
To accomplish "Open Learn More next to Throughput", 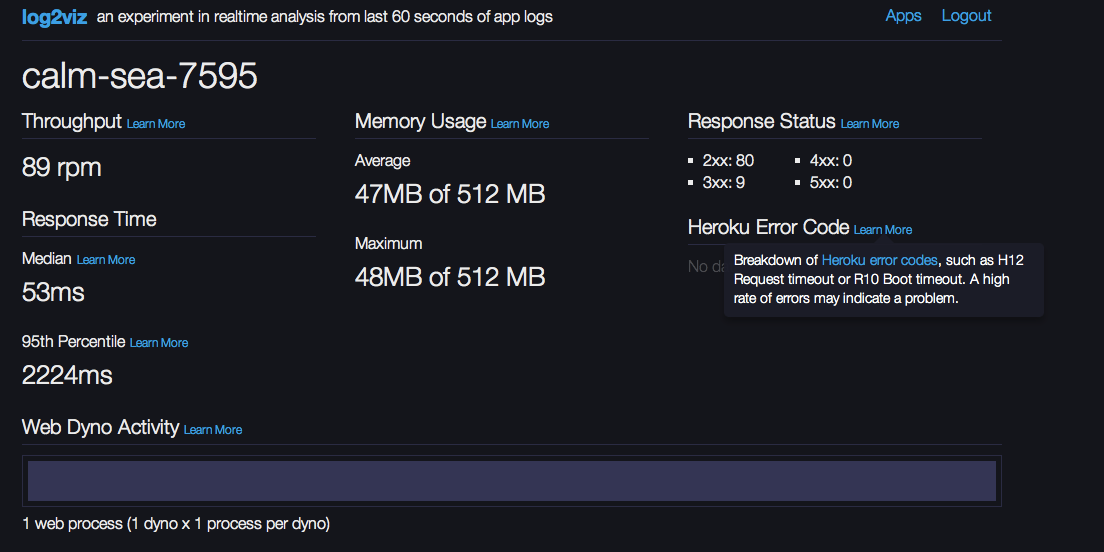I will click(x=156, y=124).
